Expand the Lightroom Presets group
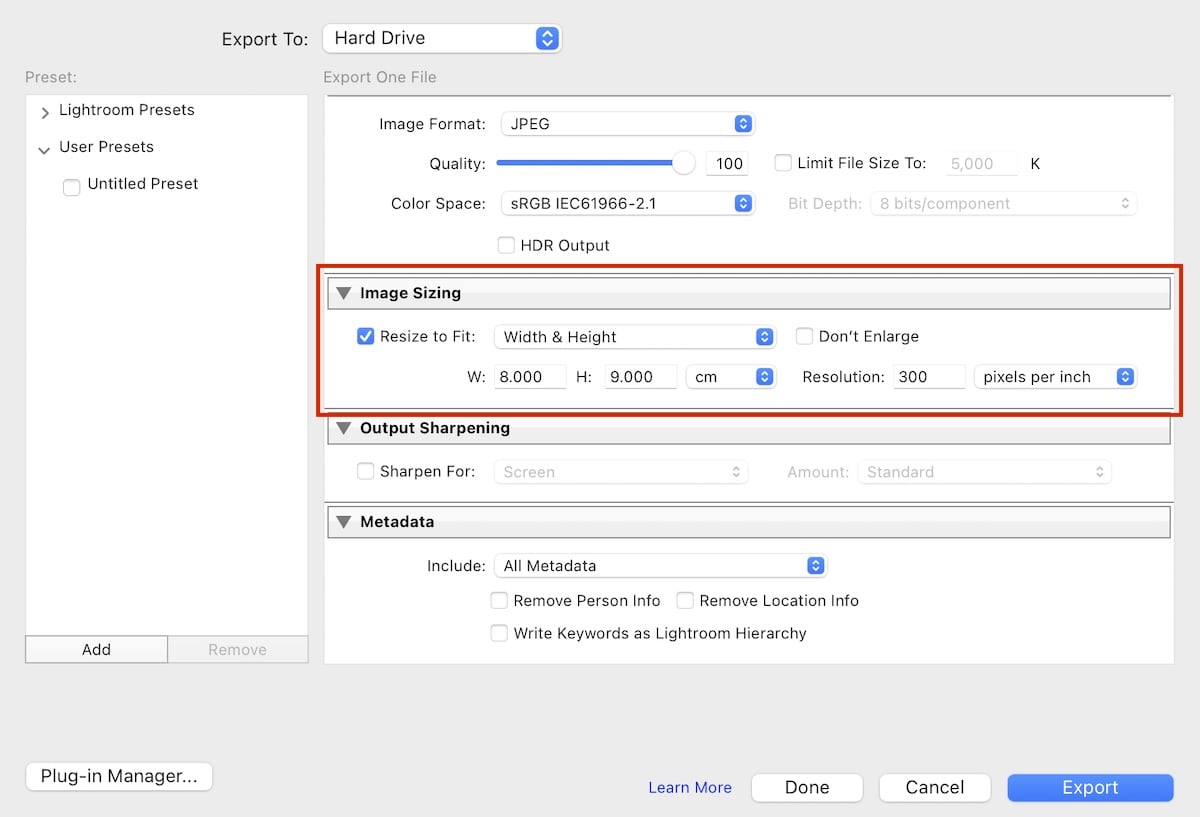Image resolution: width=1200 pixels, height=817 pixels. click(44, 110)
